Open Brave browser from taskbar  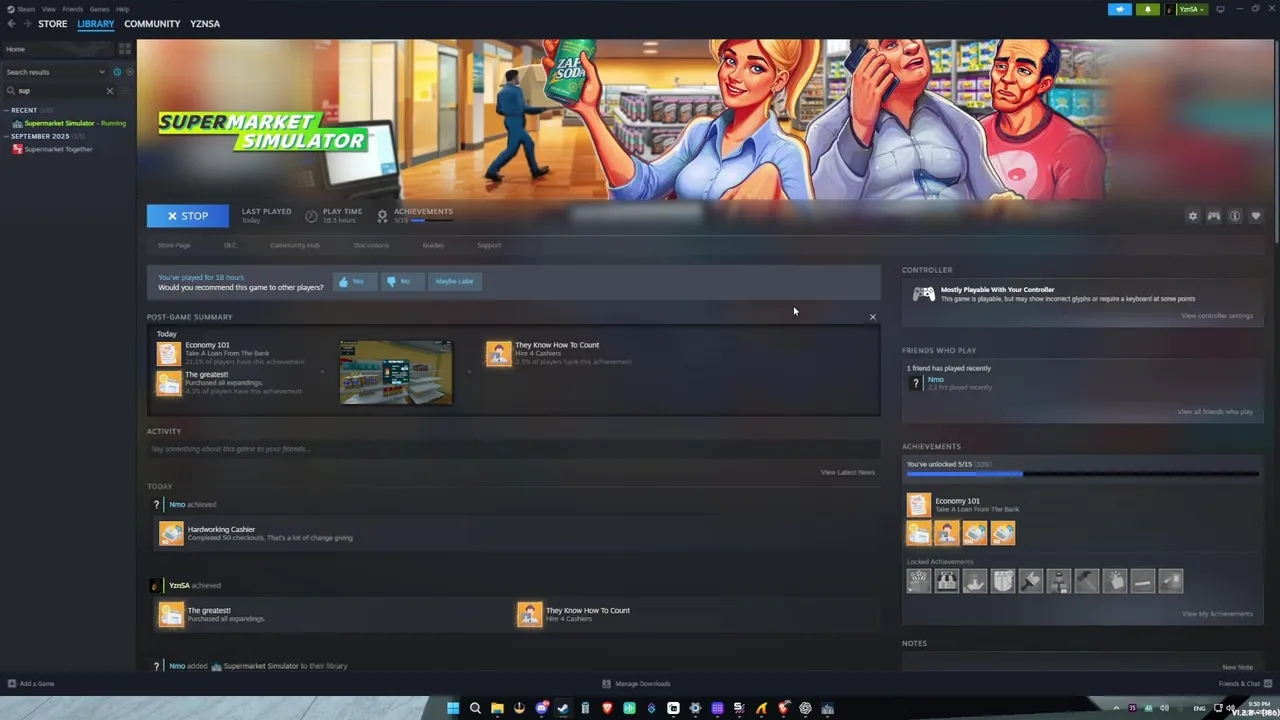pyautogui.click(x=607, y=709)
